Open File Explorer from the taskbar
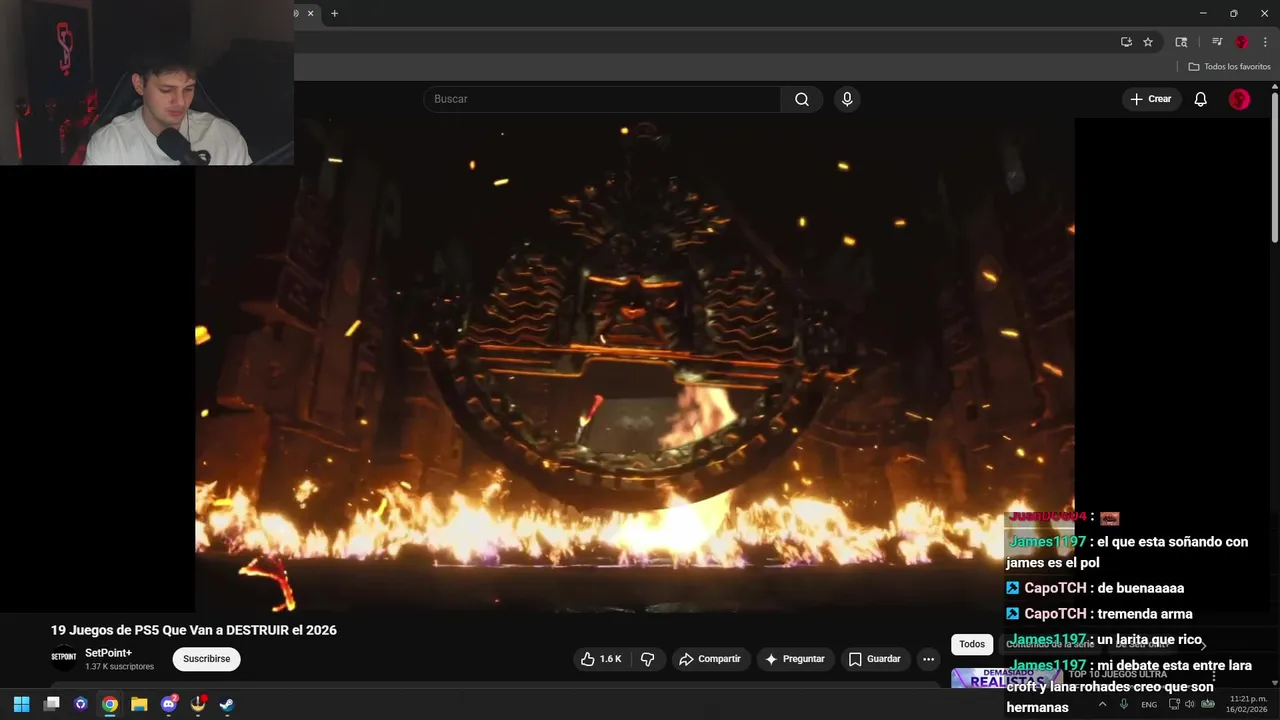This screenshot has height=720, width=1280. pyautogui.click(x=139, y=704)
